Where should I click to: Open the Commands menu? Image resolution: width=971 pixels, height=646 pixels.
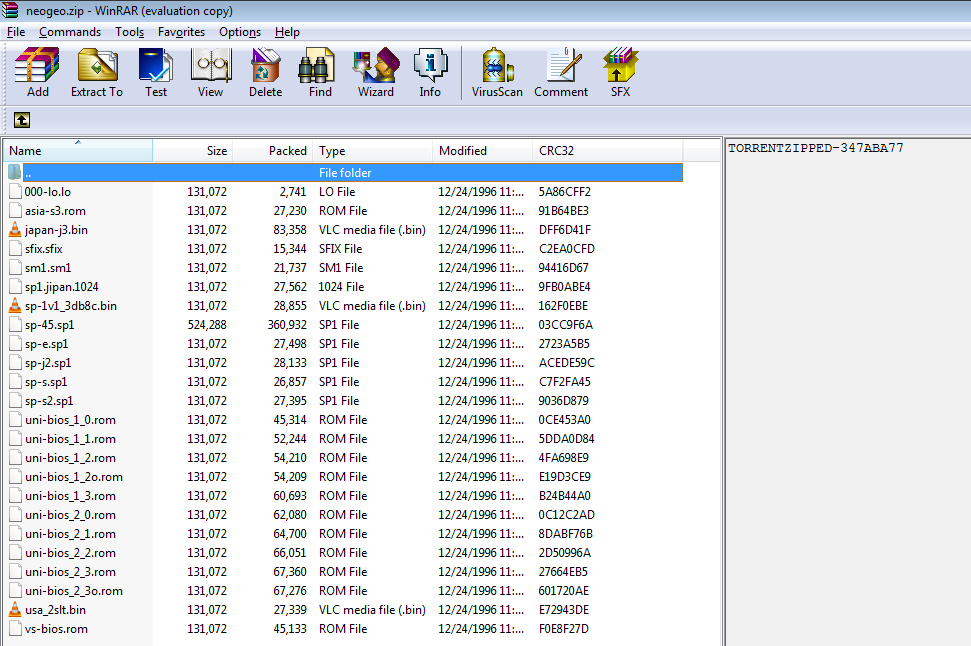(x=70, y=32)
